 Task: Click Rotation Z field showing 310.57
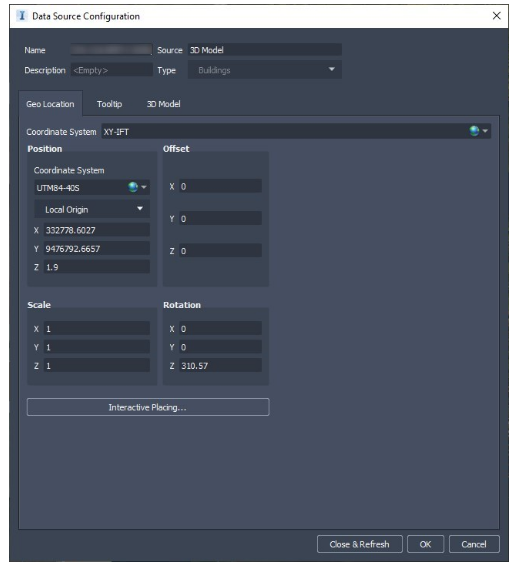(x=220, y=365)
